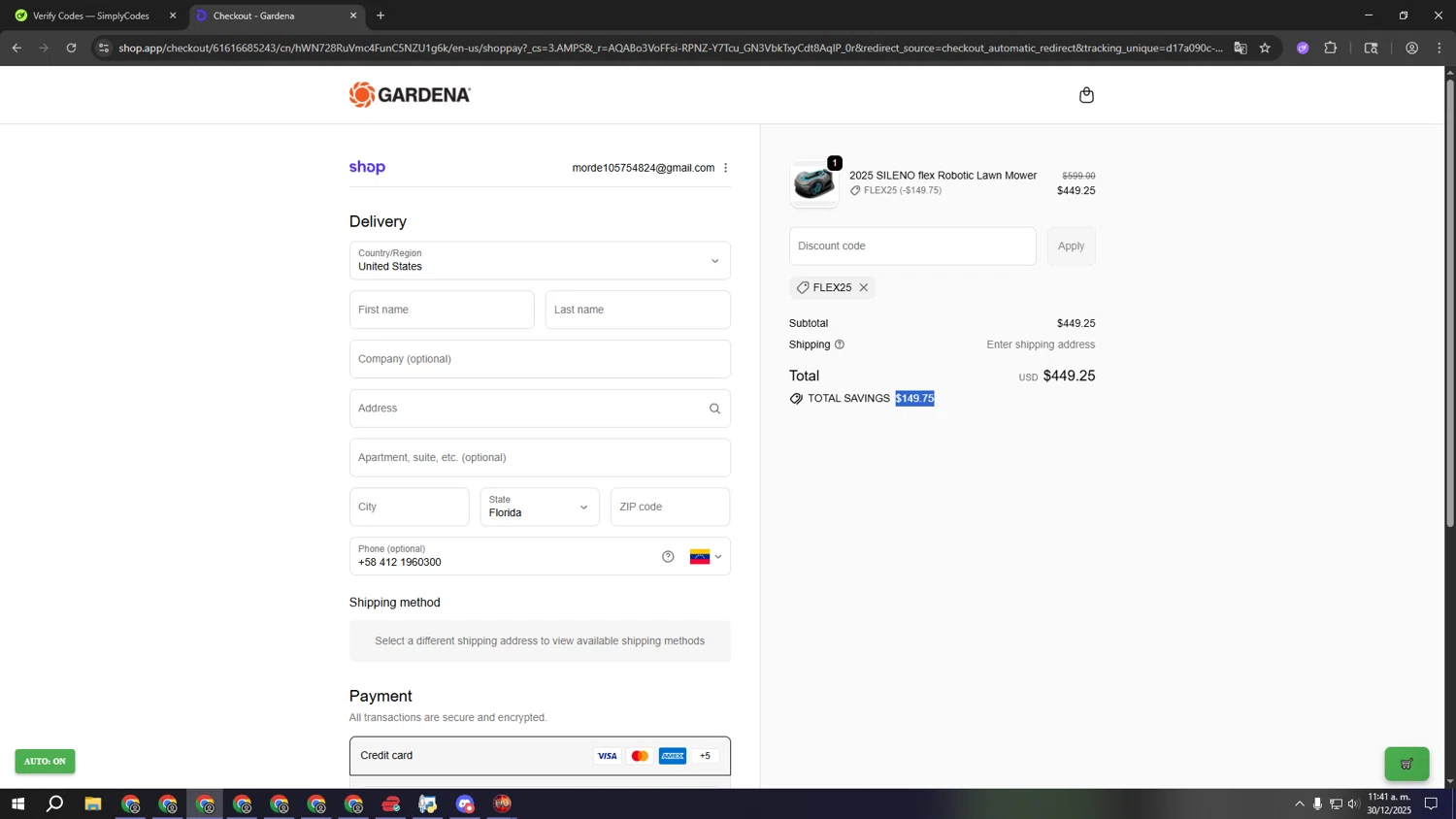Open the State dropdown showing Florida

[x=540, y=507]
